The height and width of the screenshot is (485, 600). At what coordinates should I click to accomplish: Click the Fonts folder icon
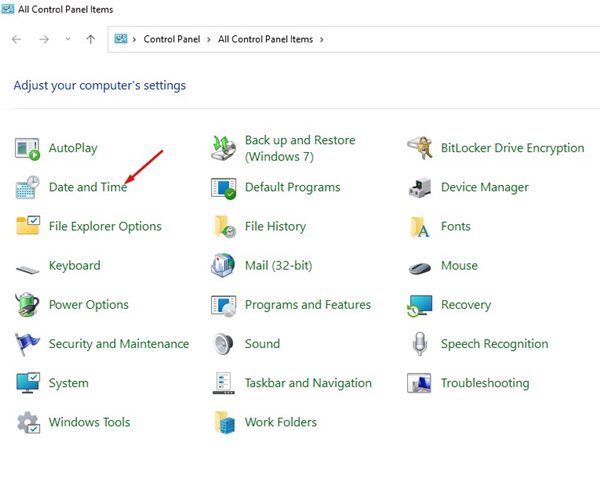(x=420, y=227)
